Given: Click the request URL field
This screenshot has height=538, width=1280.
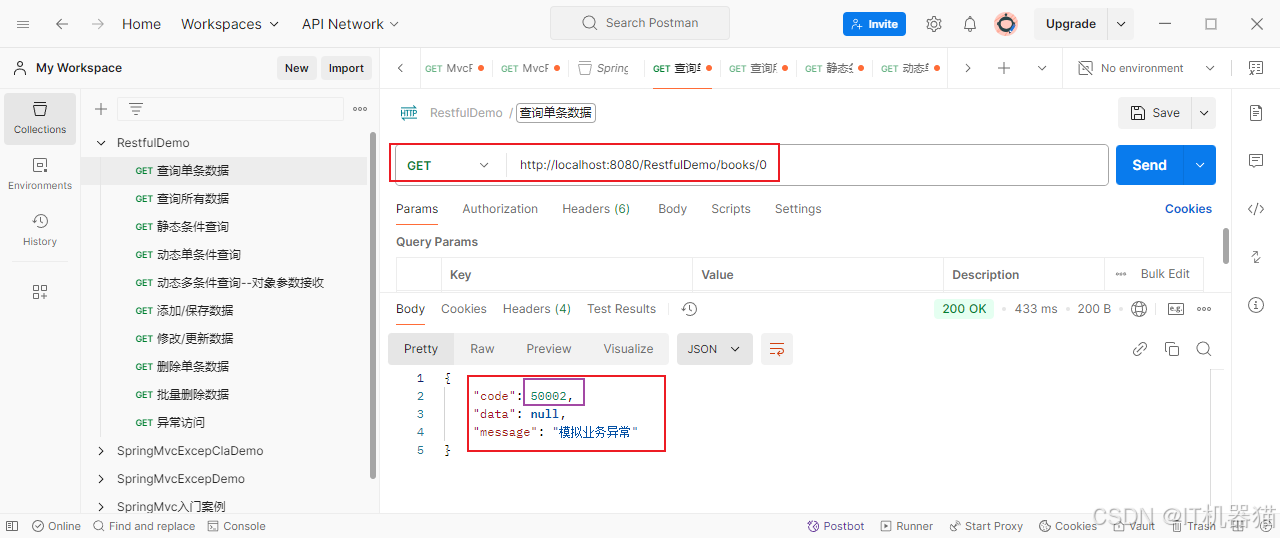Looking at the screenshot, I should click(806, 165).
